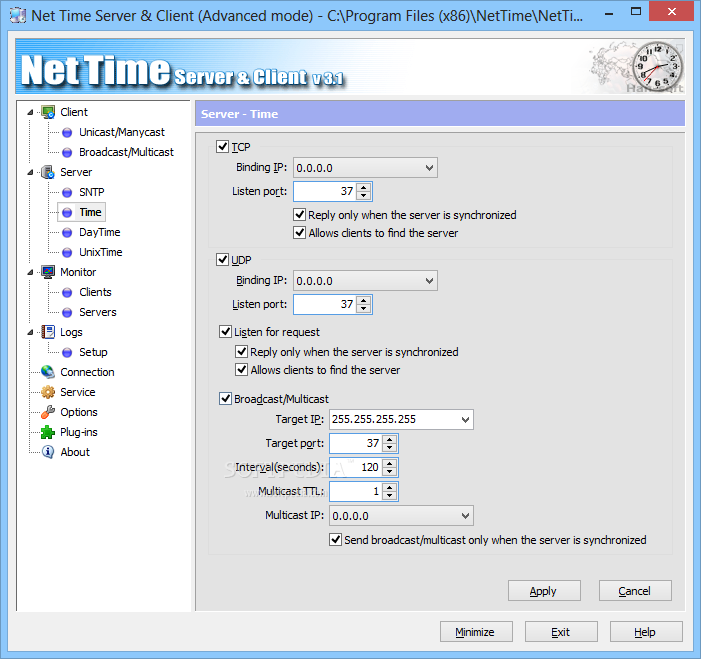This screenshot has width=701, height=659.
Task: Click the bullet icon next to Unicast/Manycast
Action: [x=67, y=132]
